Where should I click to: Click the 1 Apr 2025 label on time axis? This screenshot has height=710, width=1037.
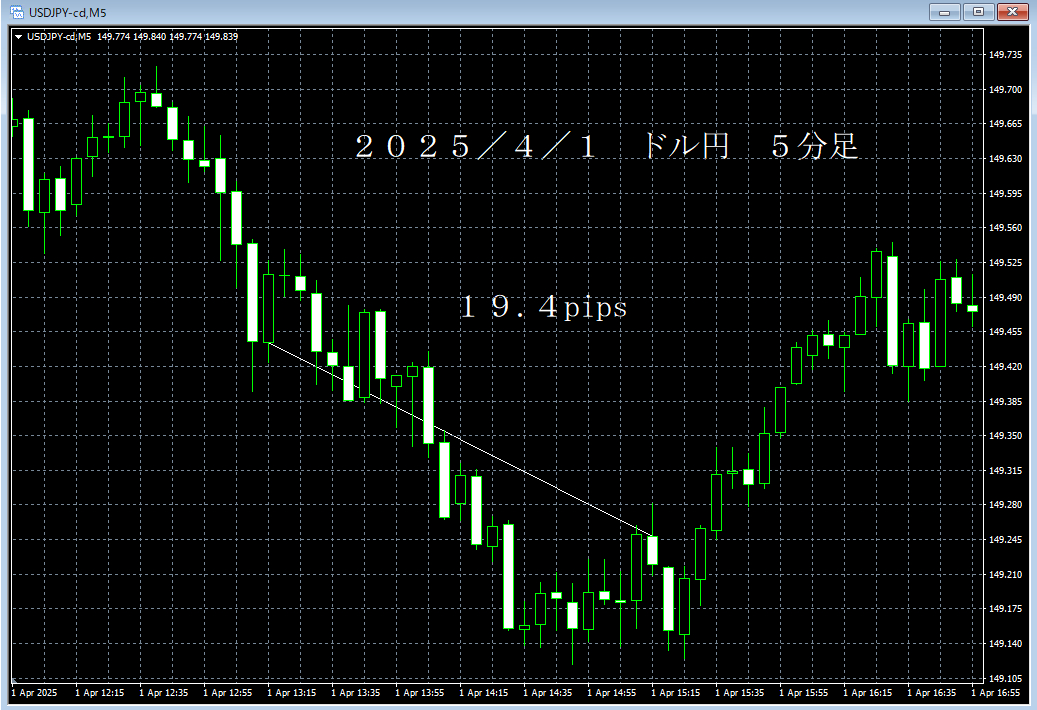(x=36, y=691)
